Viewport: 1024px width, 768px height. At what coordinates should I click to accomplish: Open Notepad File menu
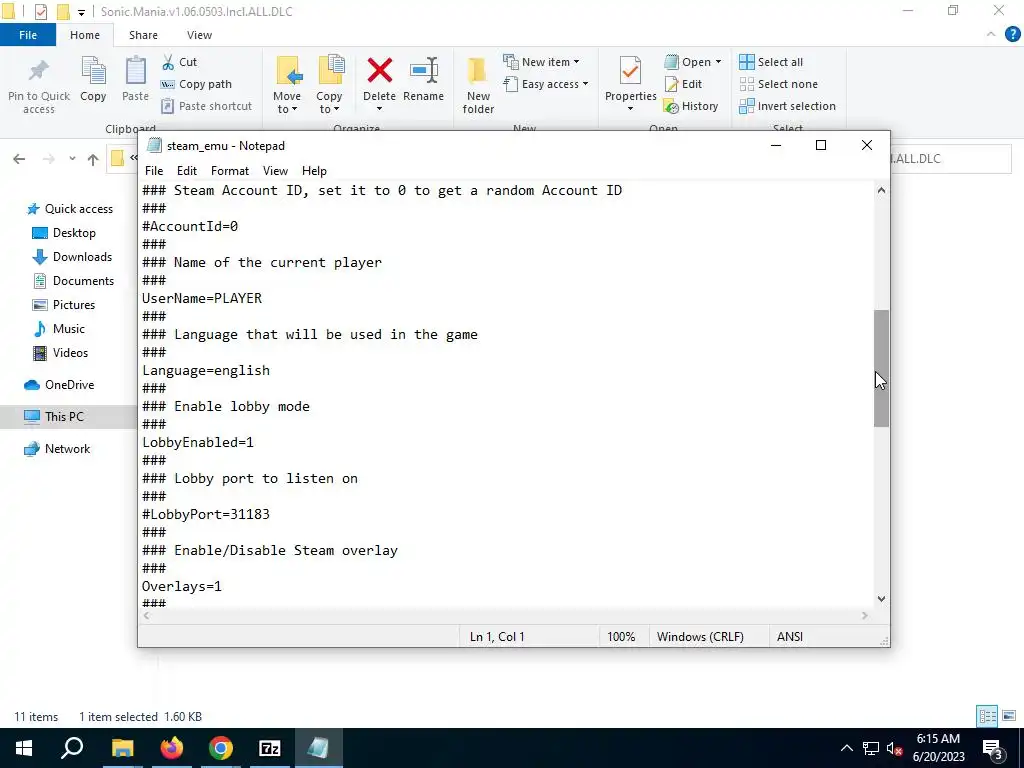pyautogui.click(x=154, y=170)
